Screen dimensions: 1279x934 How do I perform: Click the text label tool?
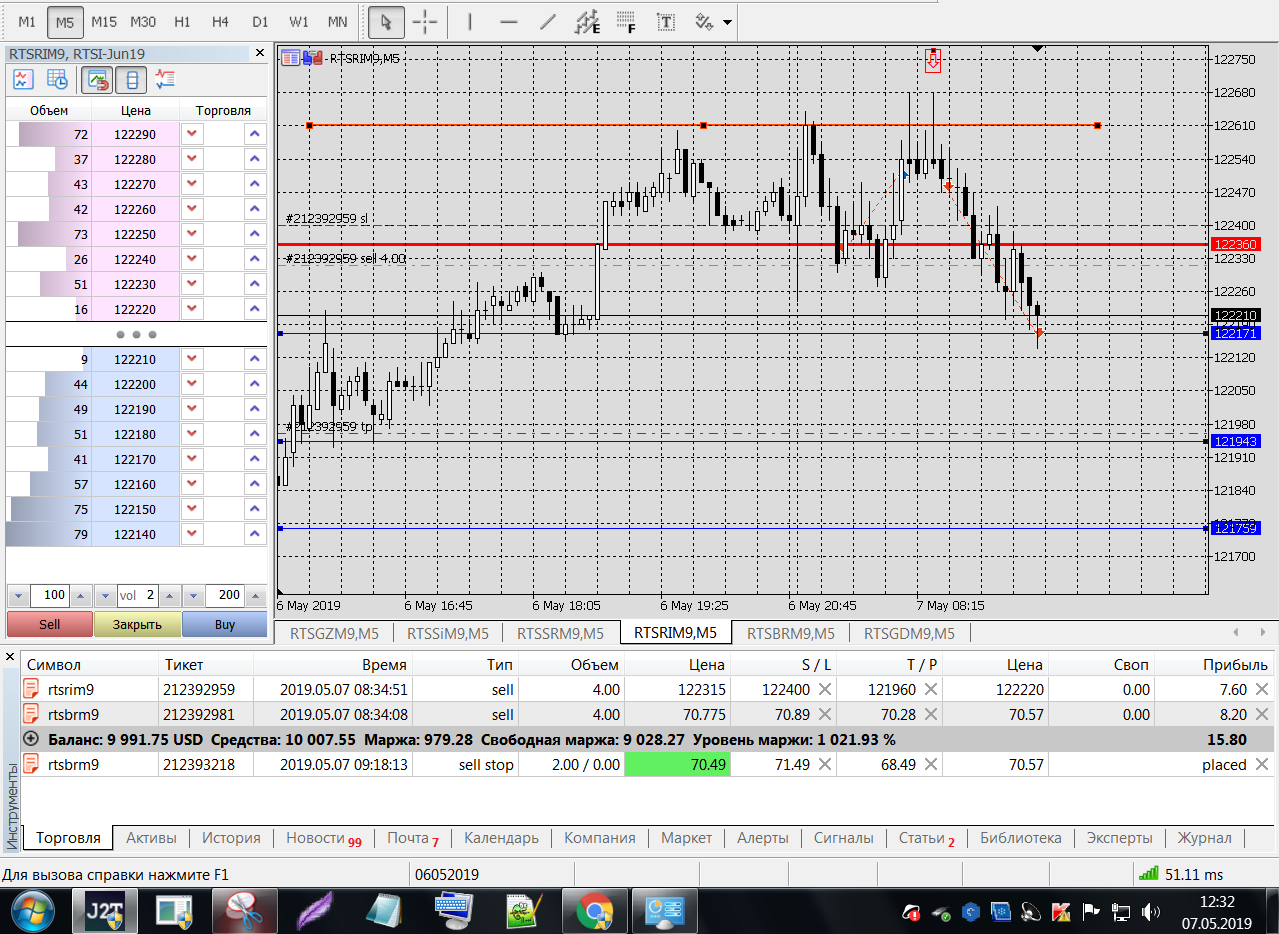(665, 21)
